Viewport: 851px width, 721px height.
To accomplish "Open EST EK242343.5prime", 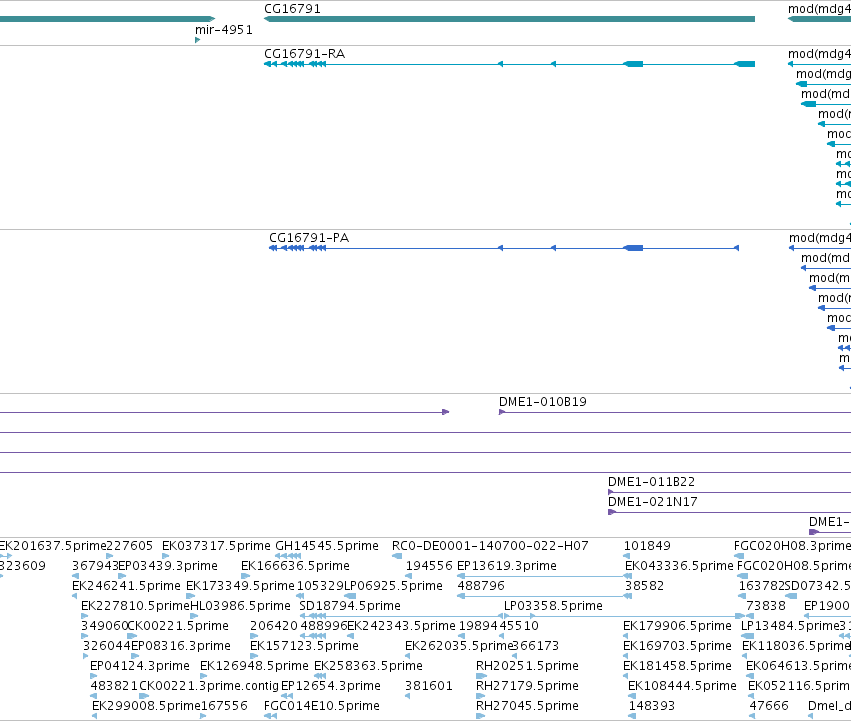I will [x=401, y=626].
